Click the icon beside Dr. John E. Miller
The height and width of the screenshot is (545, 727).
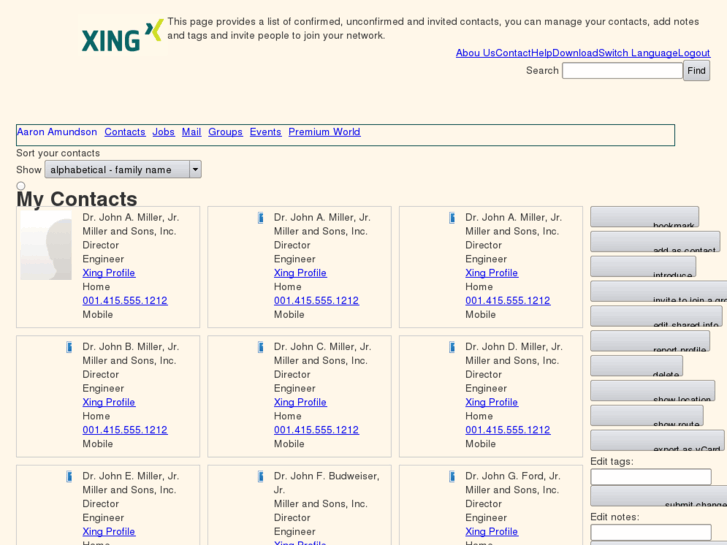(69, 476)
